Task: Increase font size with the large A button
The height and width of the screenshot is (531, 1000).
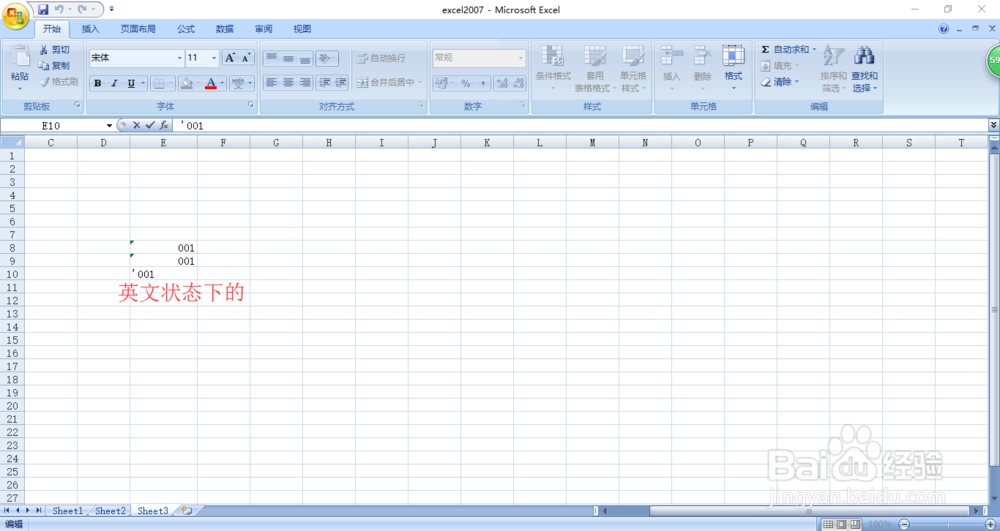Action: point(230,58)
